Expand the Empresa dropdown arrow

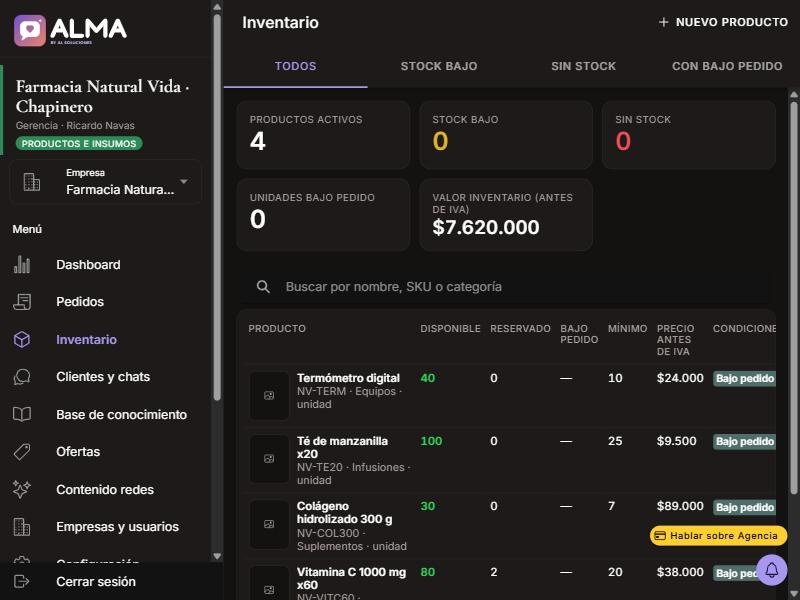184,182
